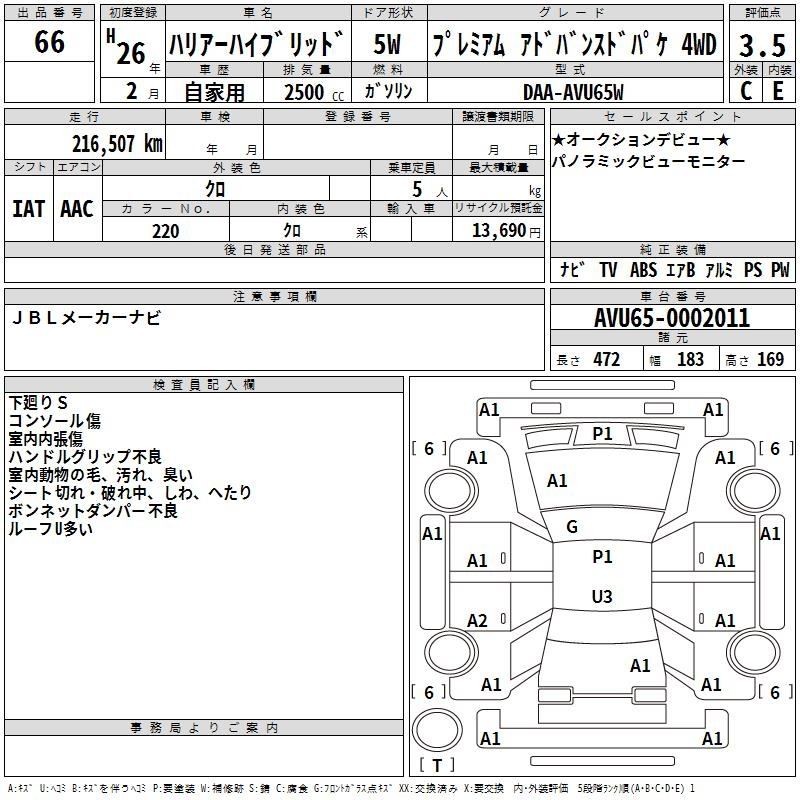Select the length value 472
800x800 pixels.
click(x=607, y=360)
